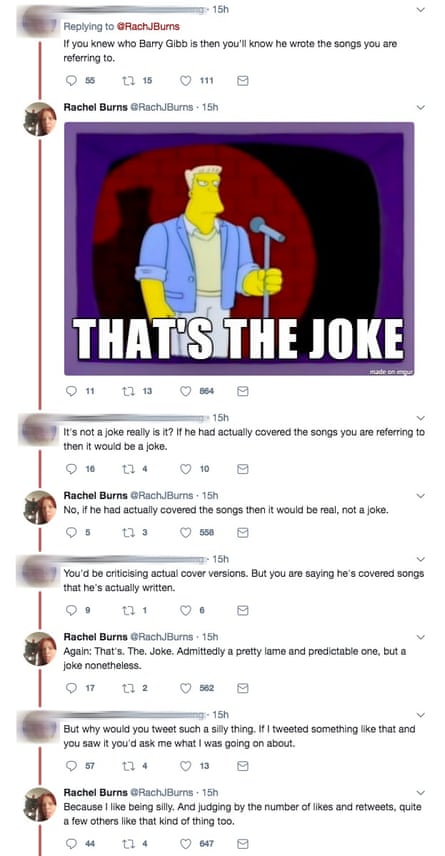Reply to the Barry Gibb songwriter tweet
Viewport: 445px width, 856px height.
tap(71, 80)
